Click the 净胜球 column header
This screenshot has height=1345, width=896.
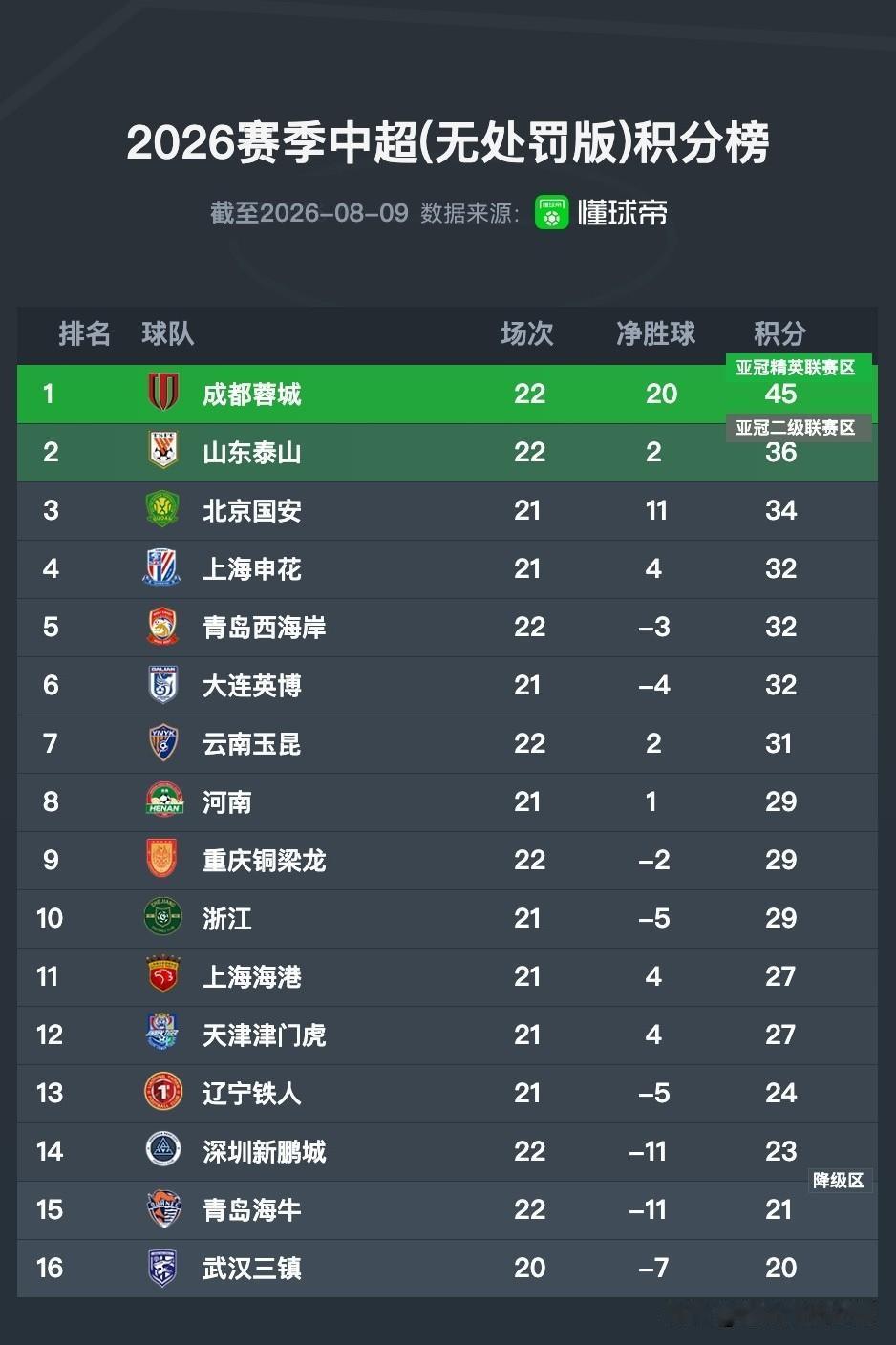(x=655, y=333)
